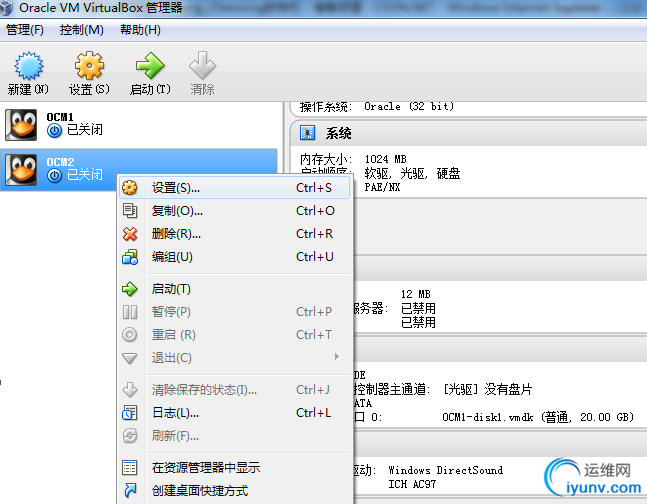Choose 删除(R)... in the context menu
The image size is (647, 504).
pos(234,234)
